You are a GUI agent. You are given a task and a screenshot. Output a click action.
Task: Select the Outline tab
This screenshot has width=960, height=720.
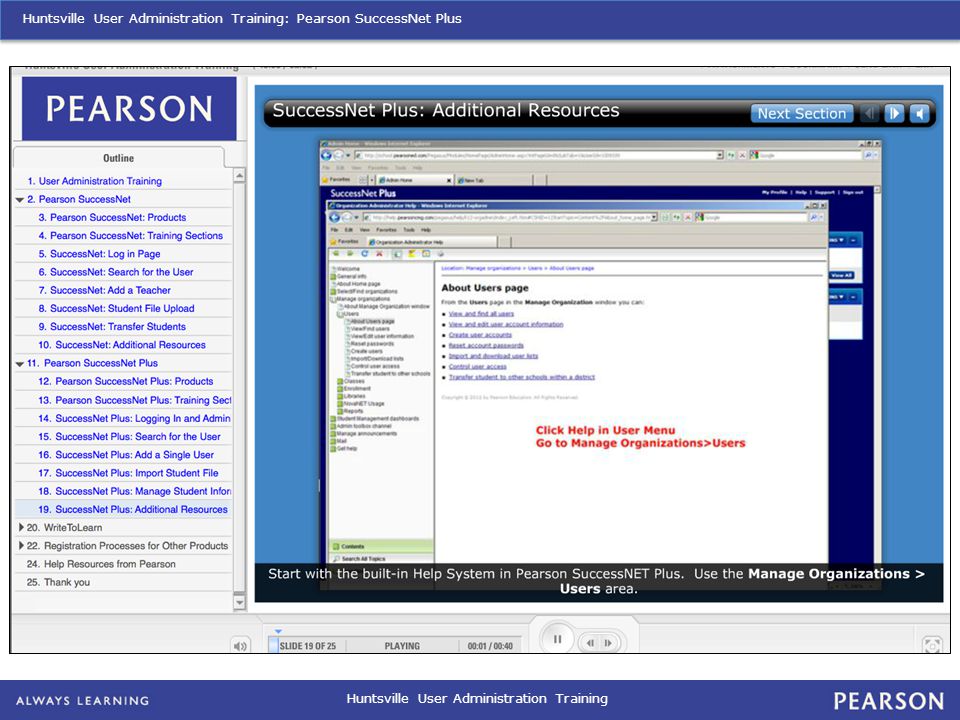[119, 158]
